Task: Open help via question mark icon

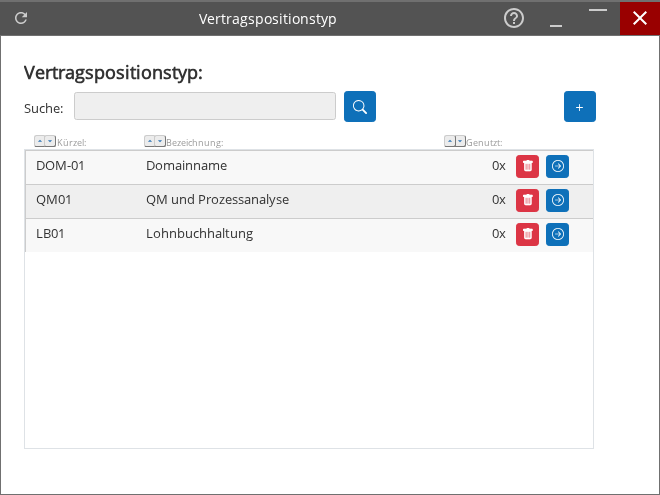Action: 514,18
